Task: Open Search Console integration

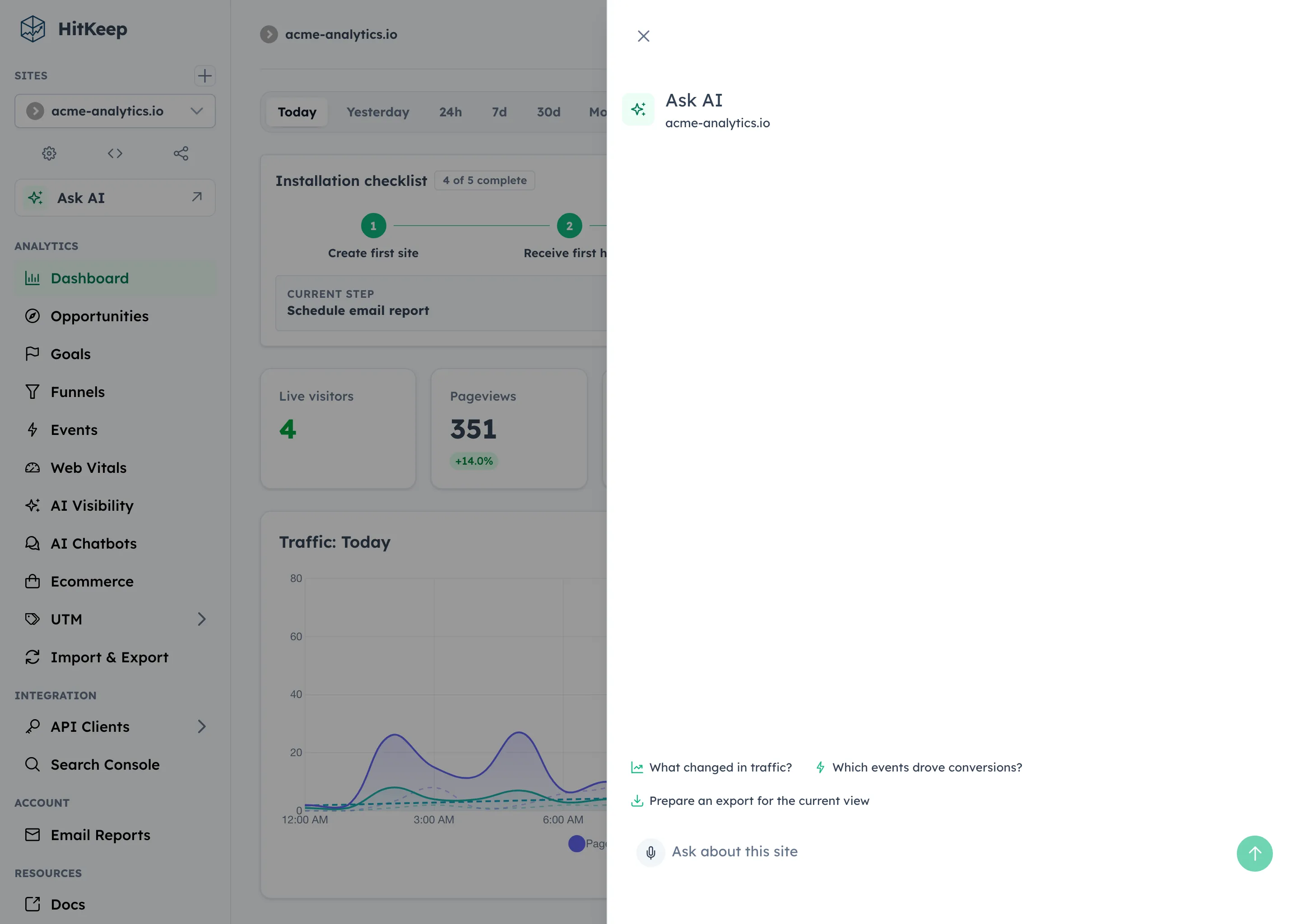Action: 115,764
